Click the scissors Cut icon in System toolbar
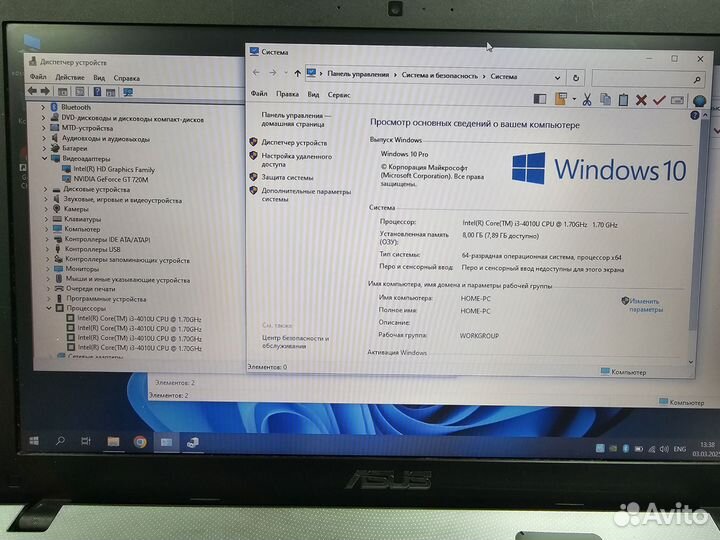The image size is (720, 540). point(587,99)
